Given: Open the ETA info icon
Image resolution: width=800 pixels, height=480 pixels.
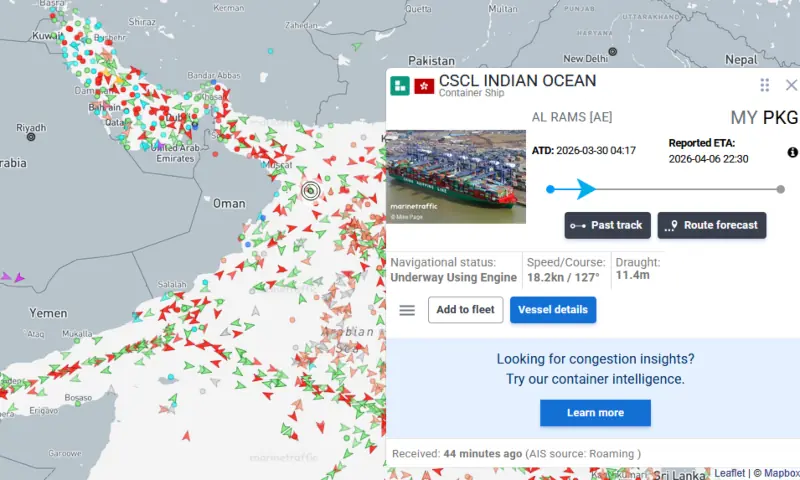Looking at the screenshot, I should pyautogui.click(x=792, y=152).
